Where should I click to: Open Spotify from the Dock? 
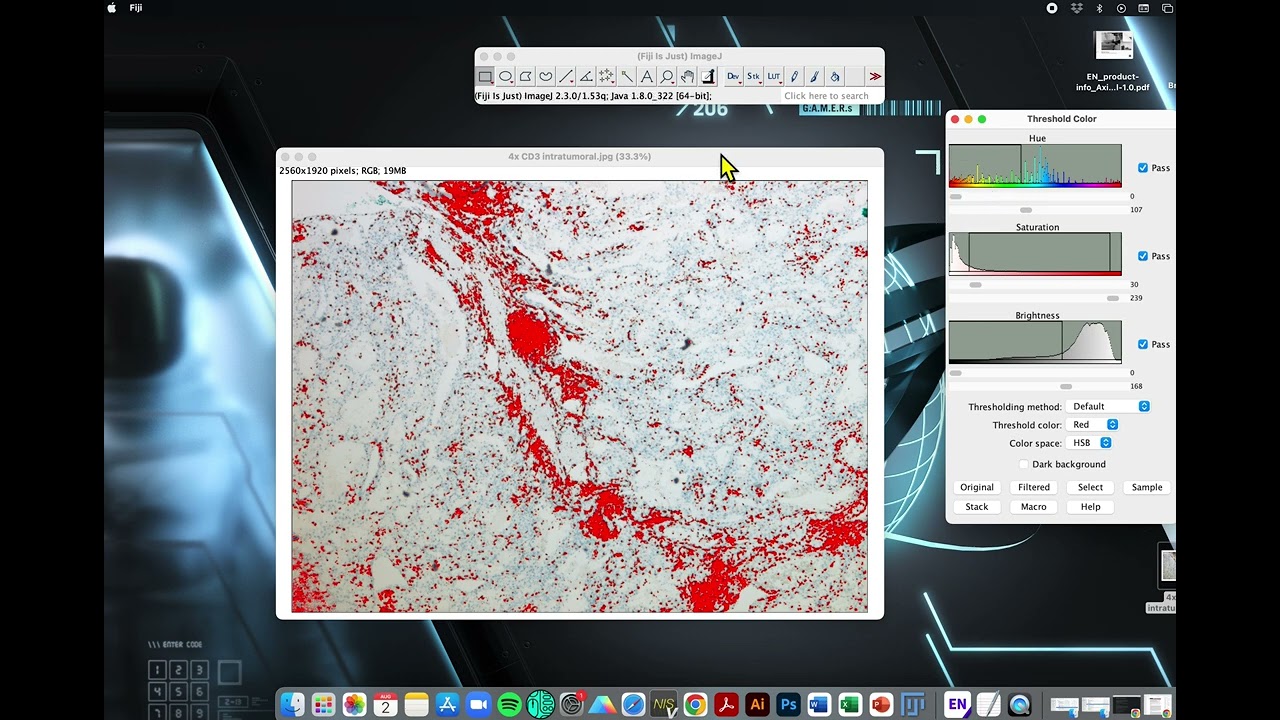click(x=509, y=705)
